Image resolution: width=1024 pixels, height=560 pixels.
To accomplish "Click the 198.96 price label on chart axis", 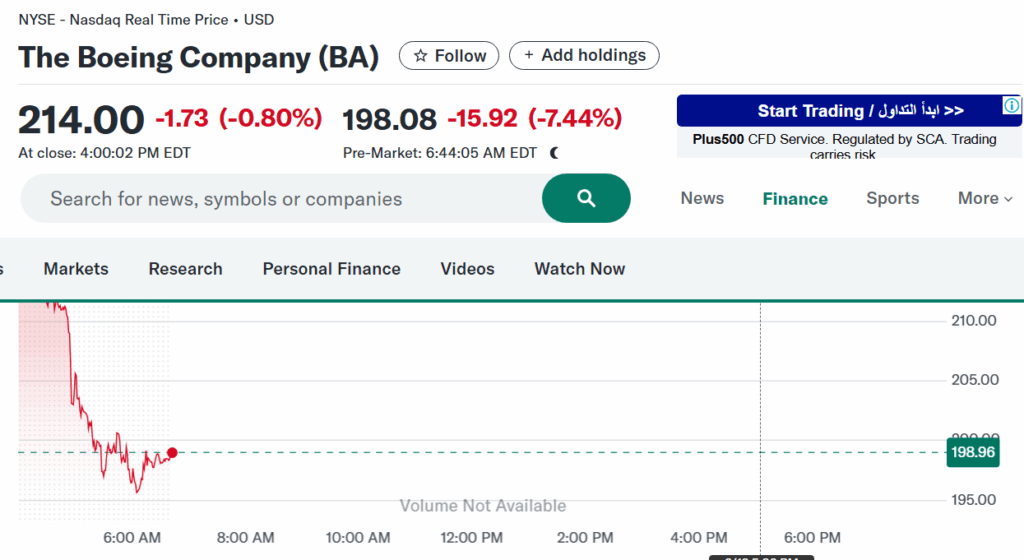I will [x=972, y=452].
